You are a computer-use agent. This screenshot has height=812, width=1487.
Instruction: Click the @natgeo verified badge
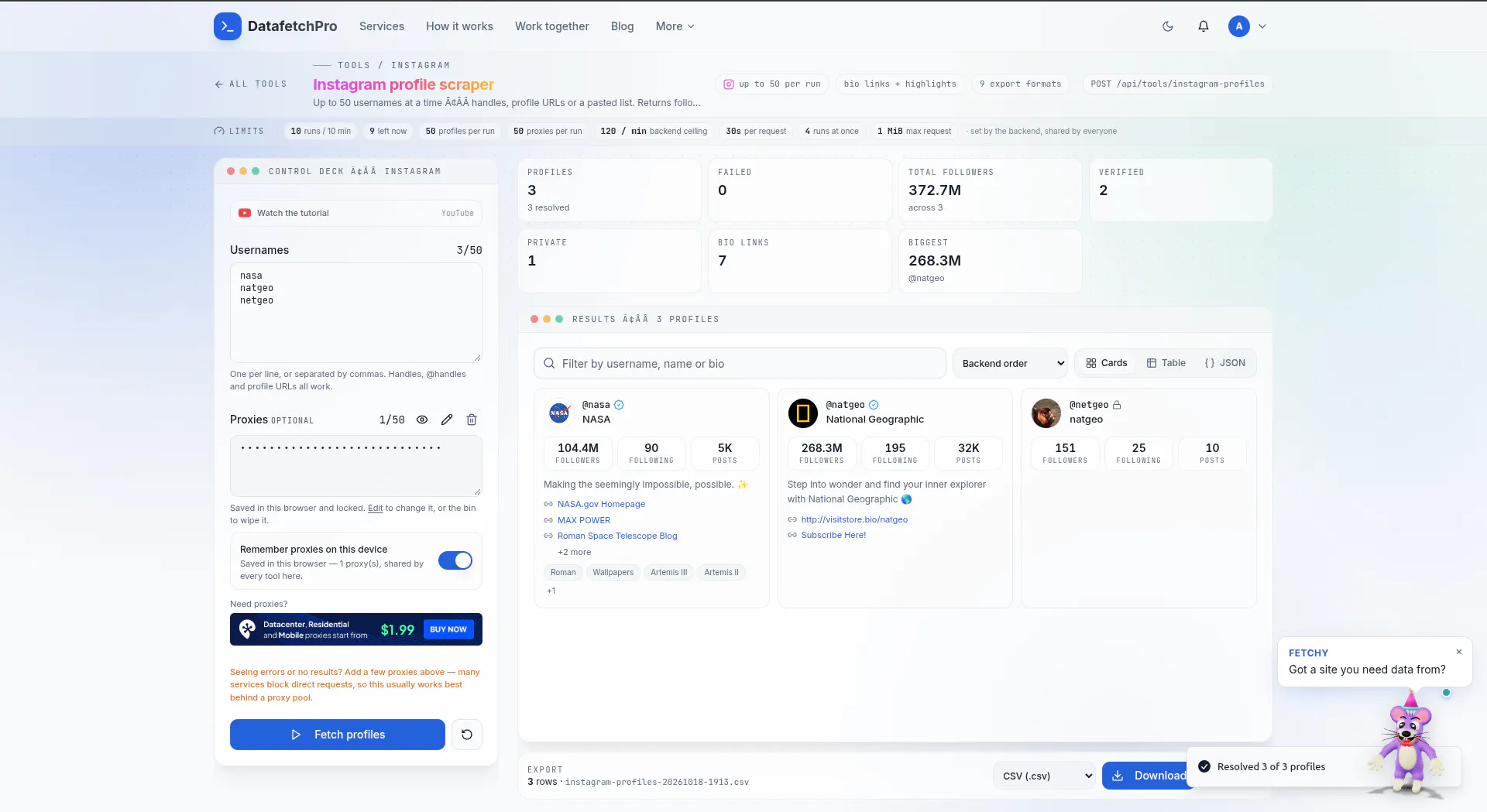[x=874, y=405]
